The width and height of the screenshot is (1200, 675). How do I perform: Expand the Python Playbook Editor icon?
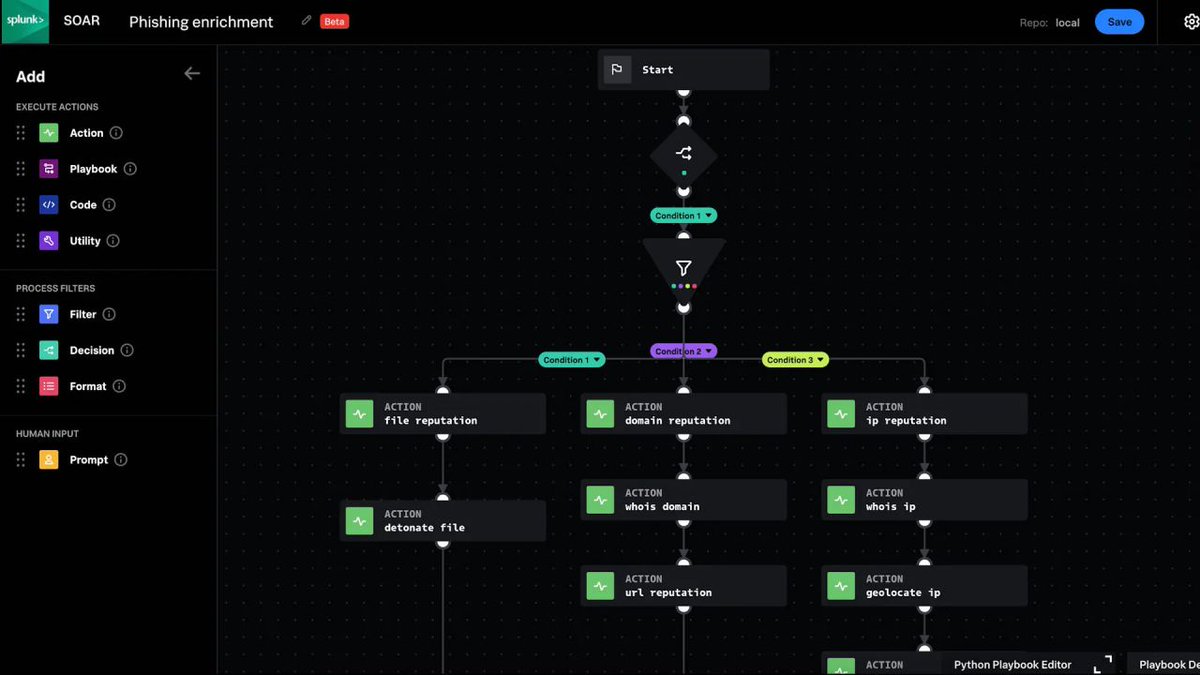[x=1102, y=665]
